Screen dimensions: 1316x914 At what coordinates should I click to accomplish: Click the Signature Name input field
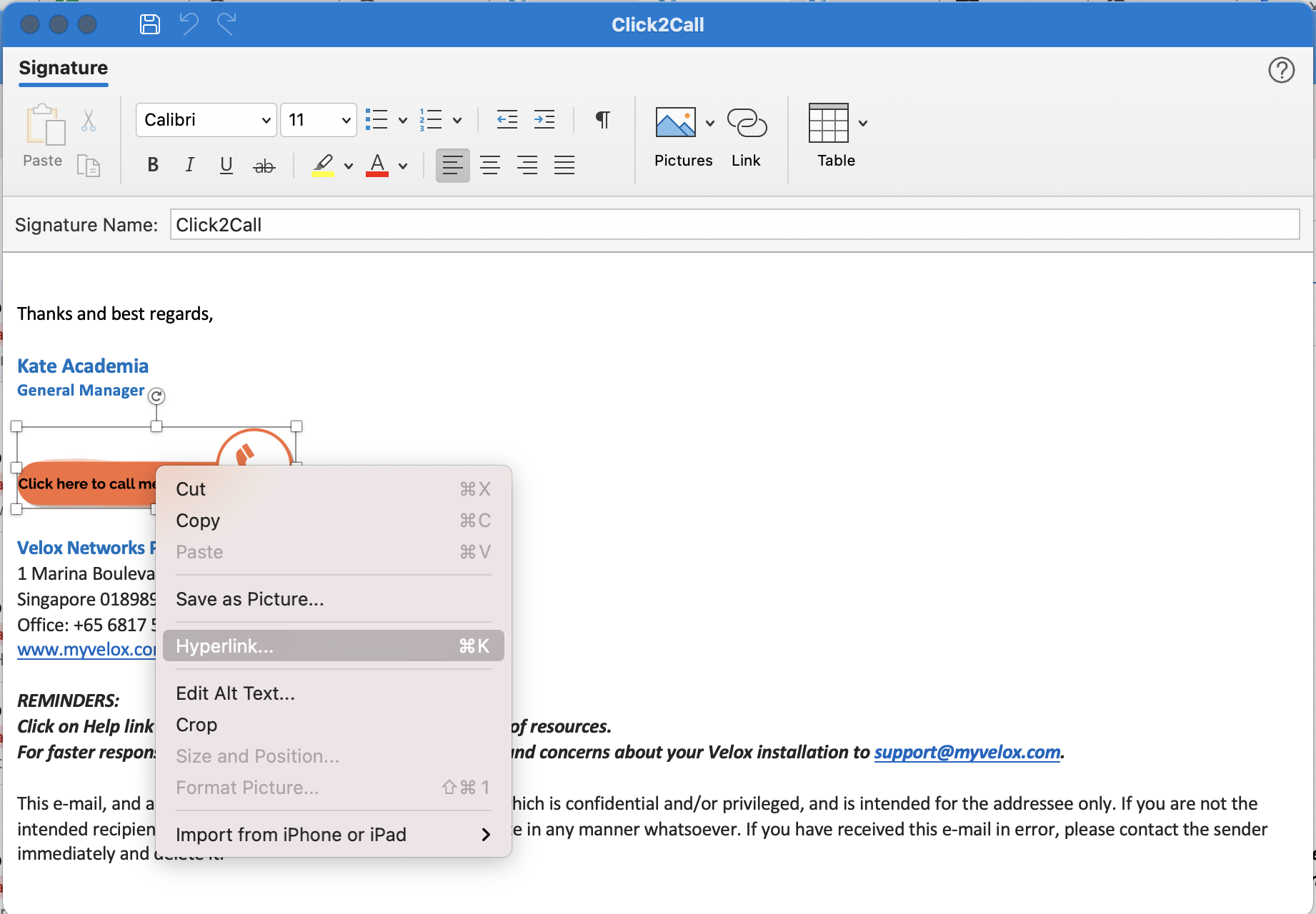(x=734, y=225)
